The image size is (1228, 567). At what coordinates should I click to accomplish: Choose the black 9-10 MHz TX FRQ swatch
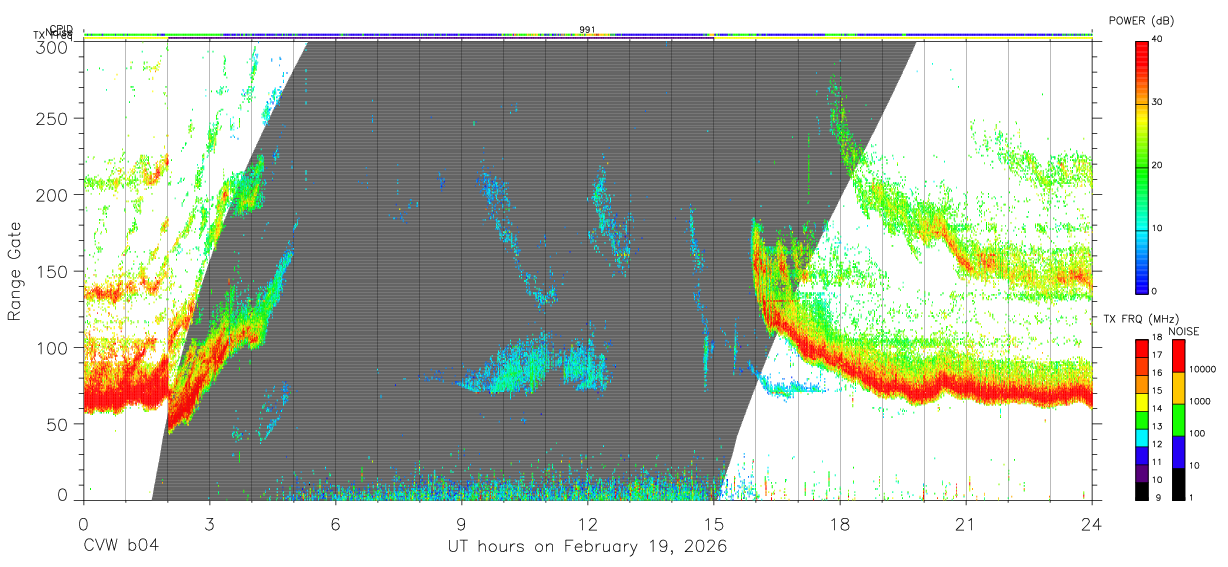pos(1142,489)
